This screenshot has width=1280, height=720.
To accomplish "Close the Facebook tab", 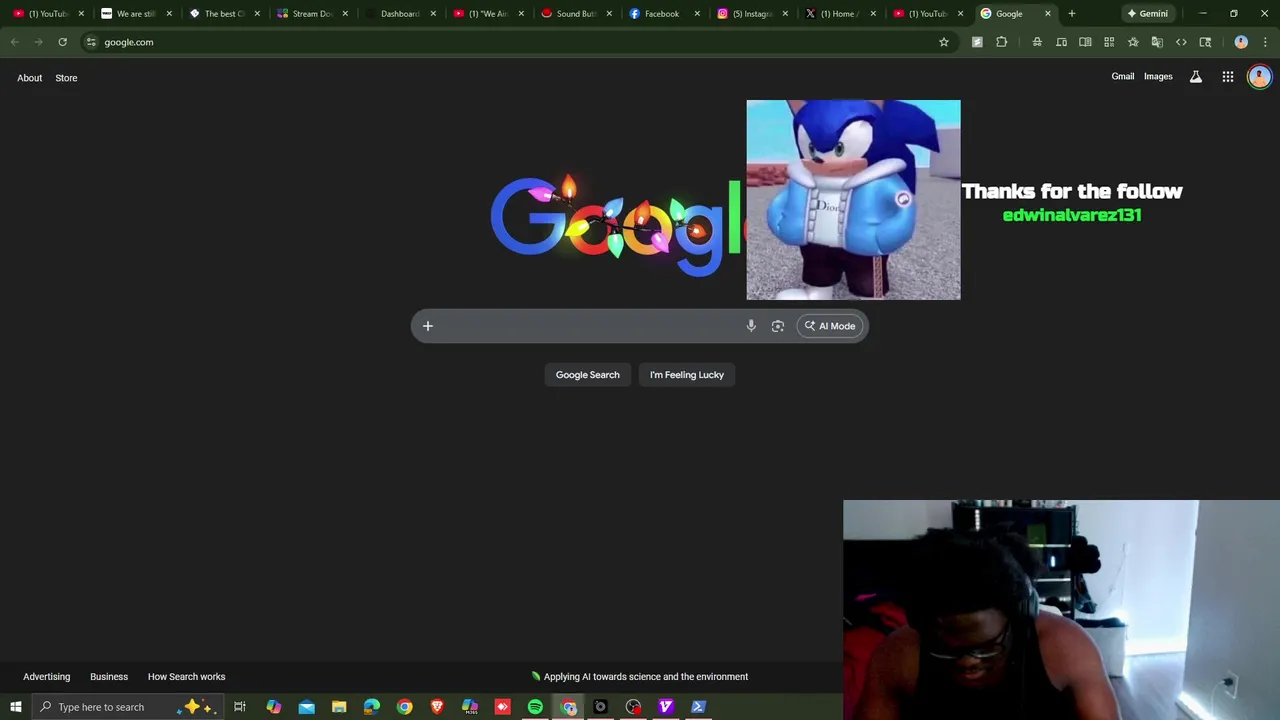I will [697, 14].
